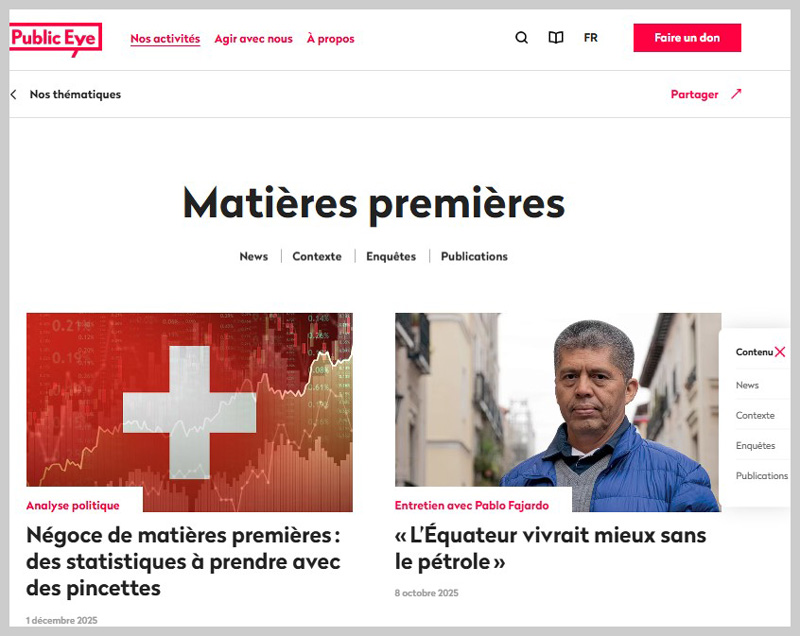Open the Swiss flag article thumbnail
The width and height of the screenshot is (800, 636).
[189, 412]
